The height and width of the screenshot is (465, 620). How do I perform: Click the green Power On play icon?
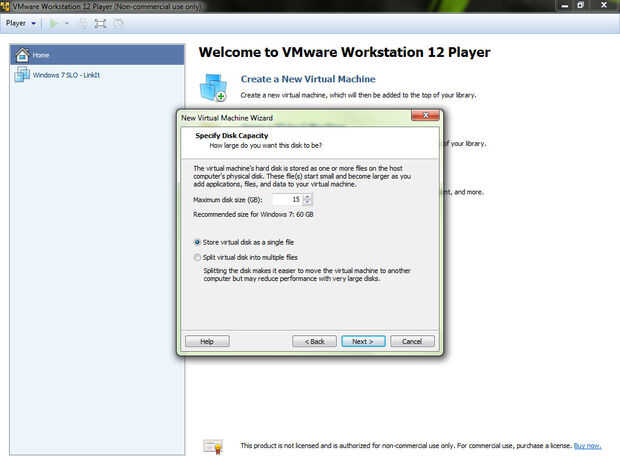point(53,24)
